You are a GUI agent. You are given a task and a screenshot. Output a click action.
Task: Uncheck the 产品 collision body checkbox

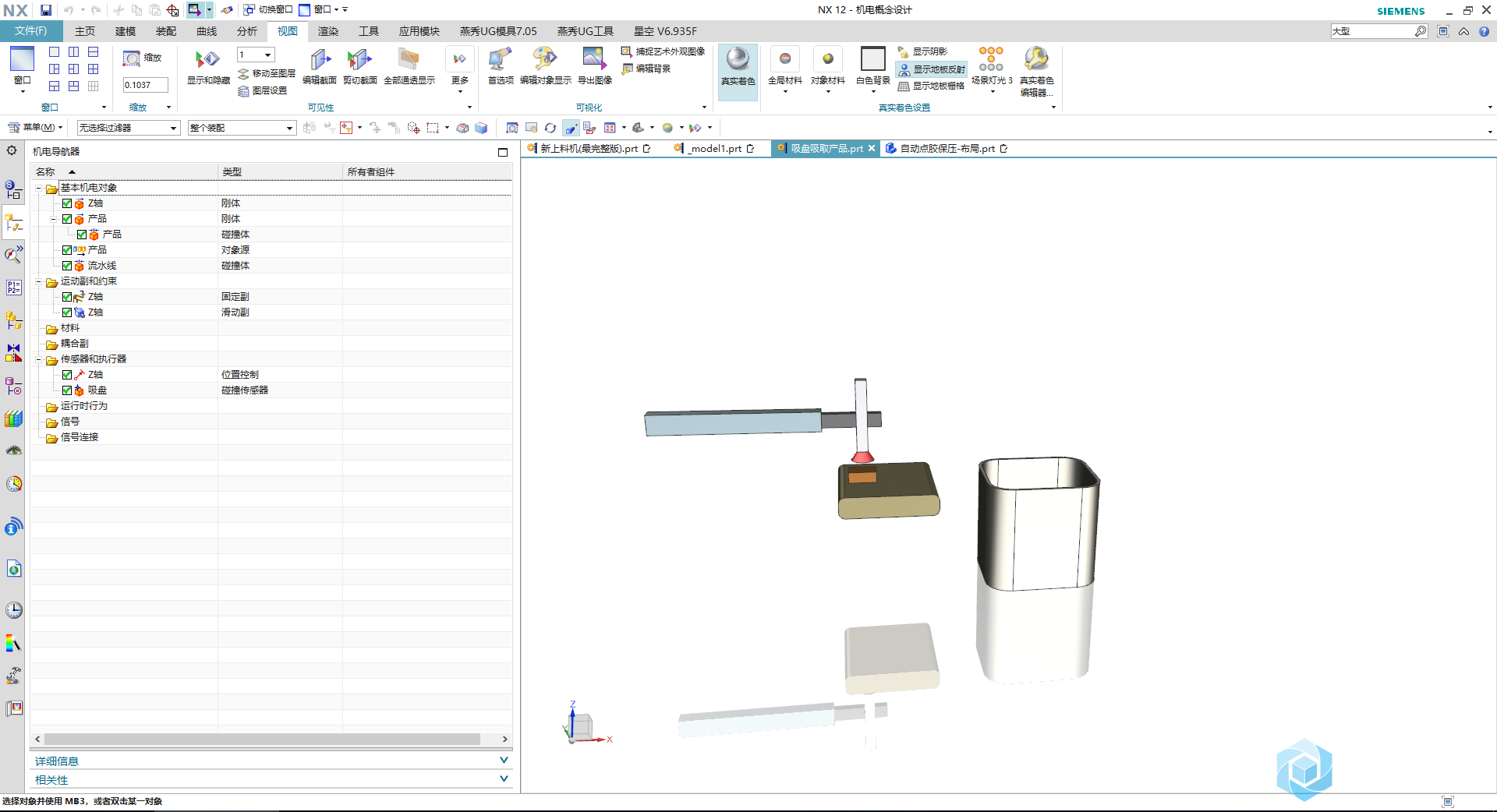point(82,235)
